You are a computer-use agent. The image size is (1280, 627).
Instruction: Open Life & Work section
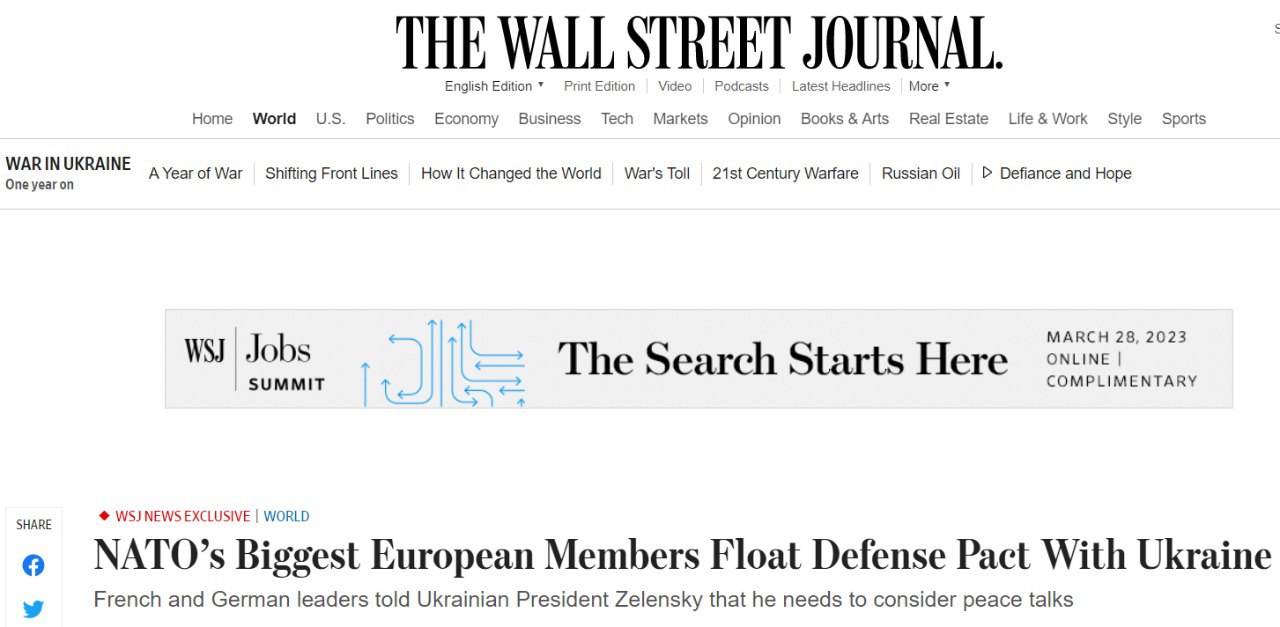(1048, 118)
